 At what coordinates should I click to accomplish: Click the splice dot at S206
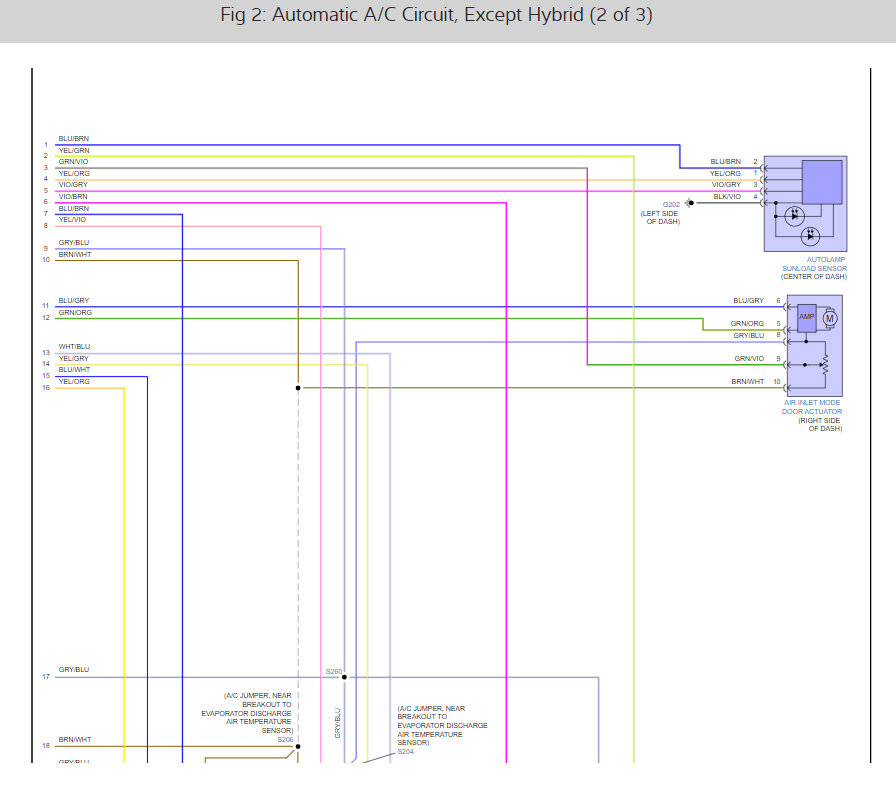(x=298, y=747)
